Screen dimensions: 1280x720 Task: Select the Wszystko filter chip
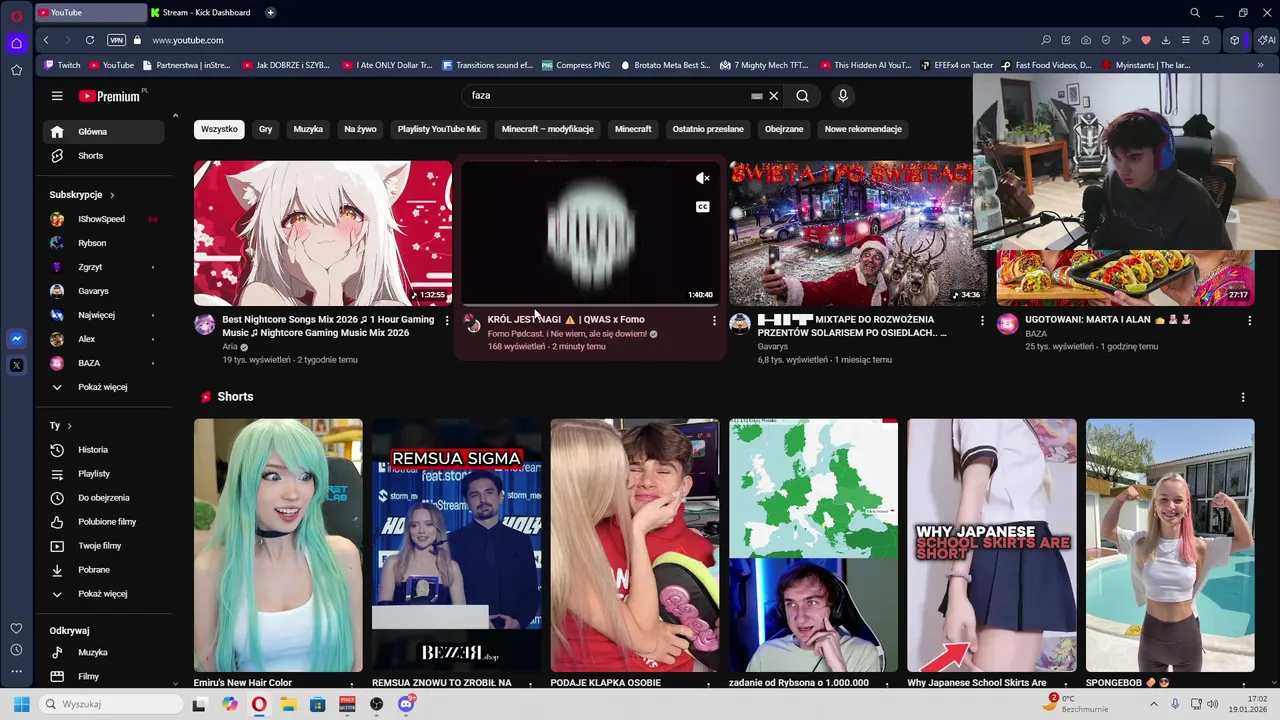click(x=219, y=129)
